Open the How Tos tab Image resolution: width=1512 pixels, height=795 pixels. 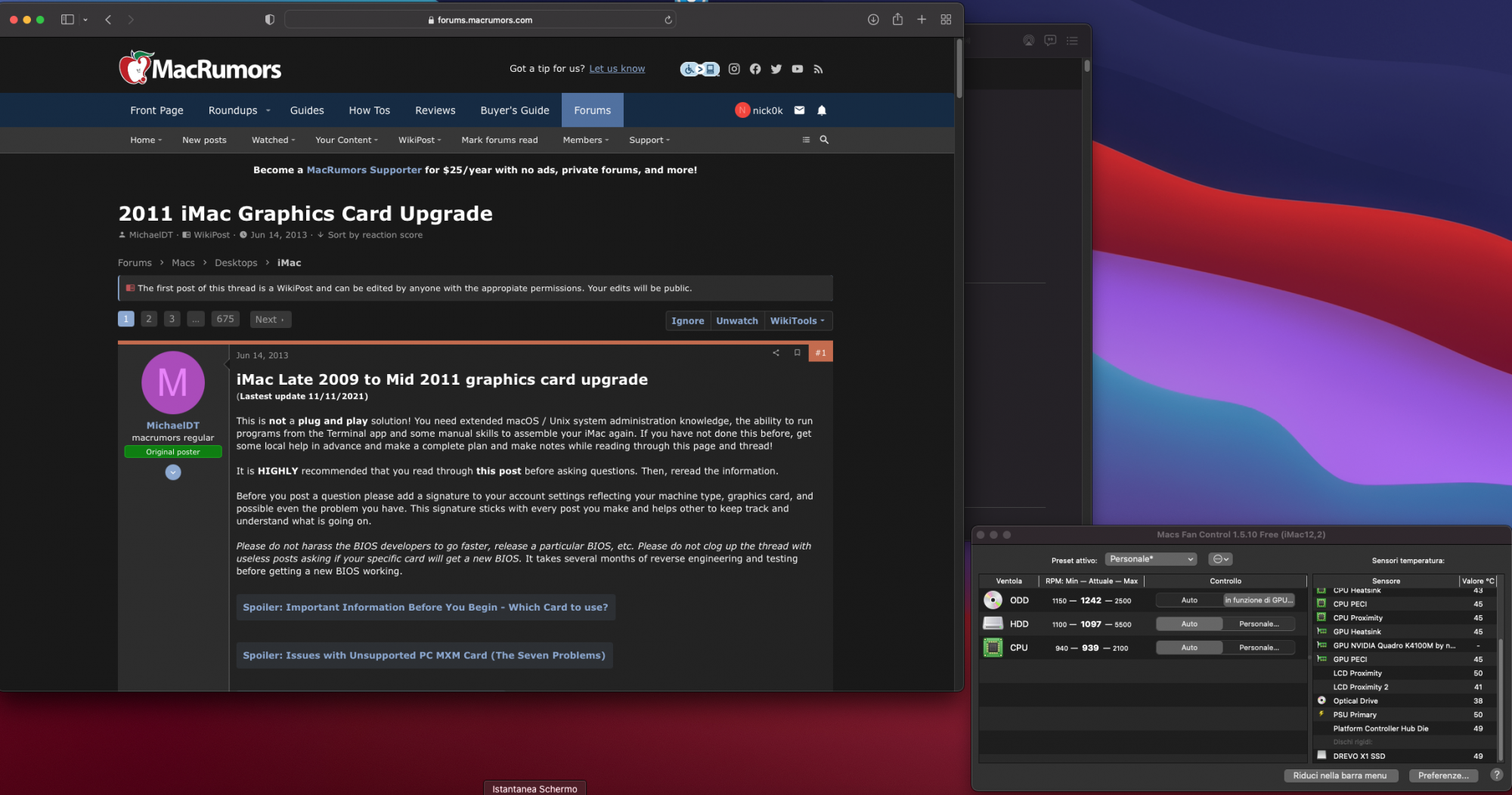point(370,110)
